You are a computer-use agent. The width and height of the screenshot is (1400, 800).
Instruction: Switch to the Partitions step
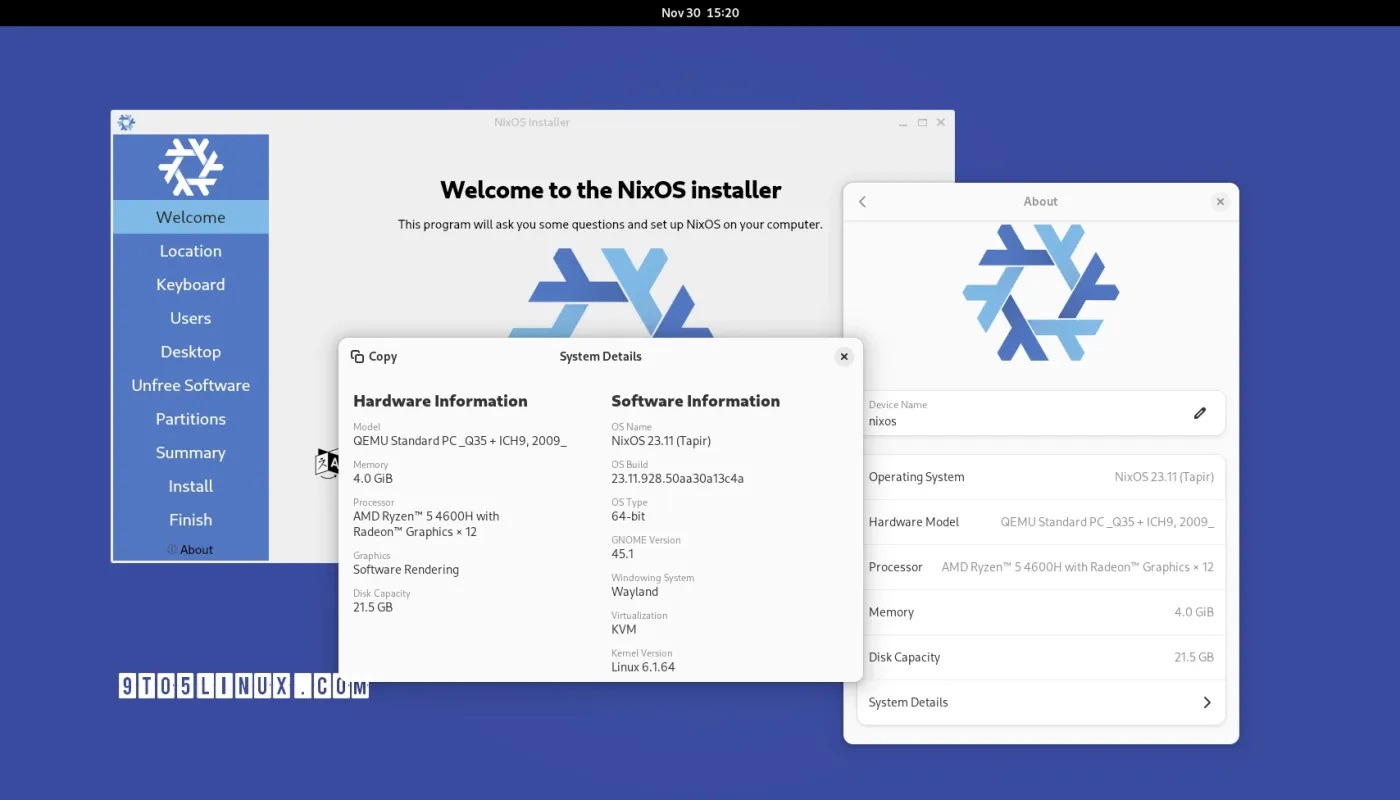coord(190,418)
